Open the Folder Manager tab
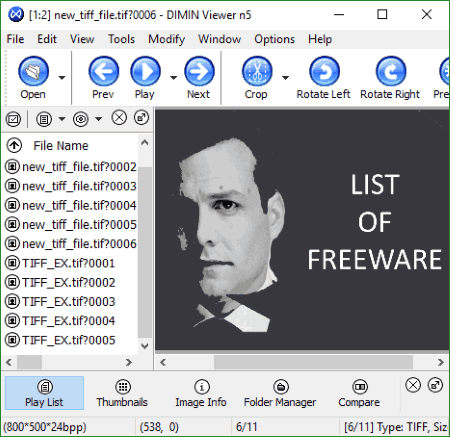 click(x=280, y=393)
